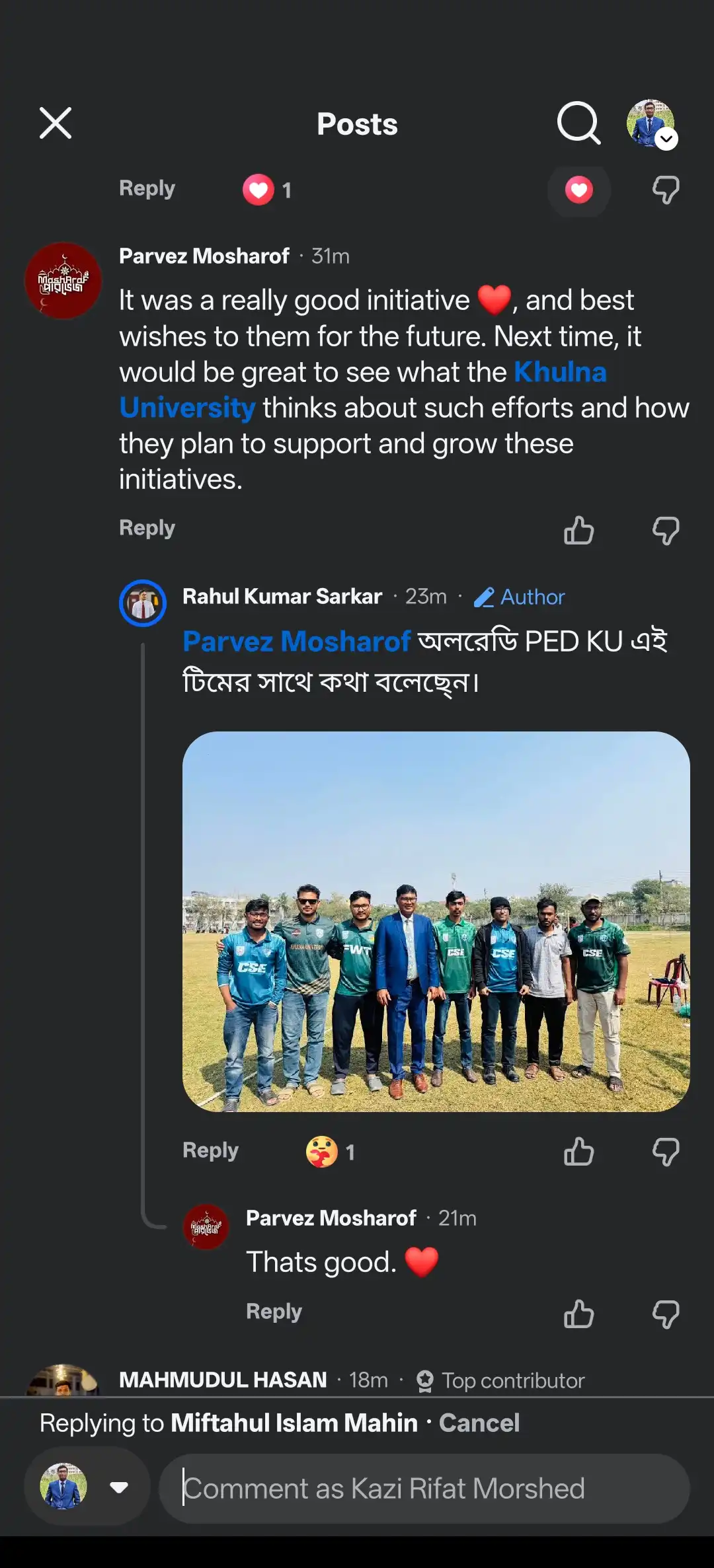Open the Khulna University tagged link
This screenshot has width=714, height=1568.
point(560,372)
